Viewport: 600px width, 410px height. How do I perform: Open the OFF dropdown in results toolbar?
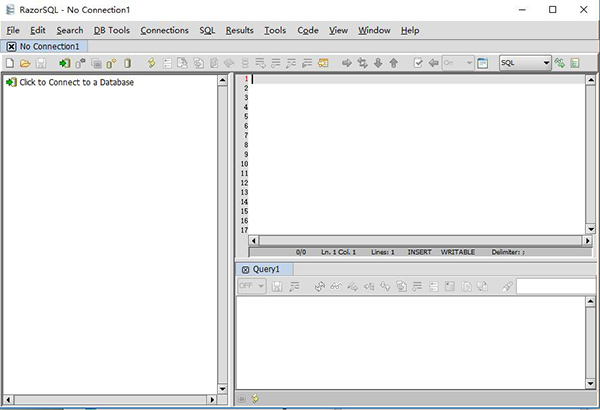pyautogui.click(x=251, y=286)
